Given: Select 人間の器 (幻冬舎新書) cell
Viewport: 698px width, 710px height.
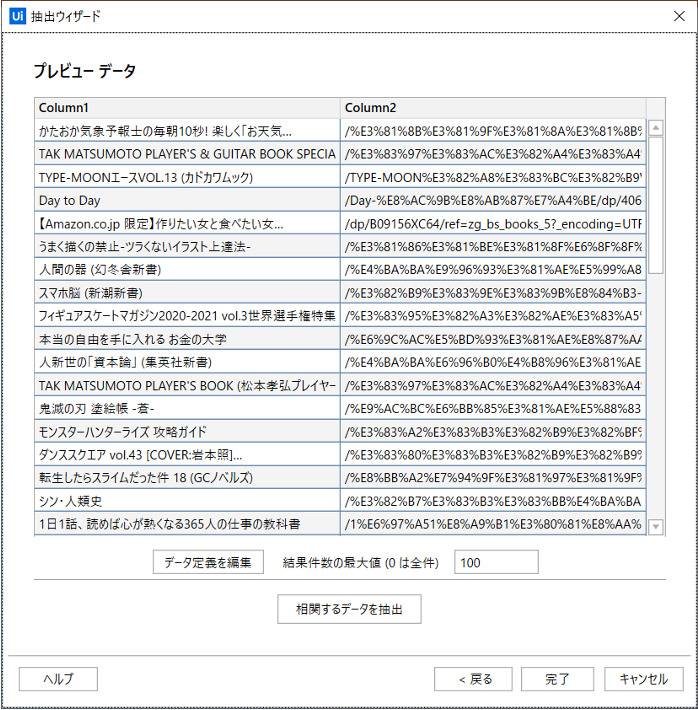Looking at the screenshot, I should (x=187, y=269).
